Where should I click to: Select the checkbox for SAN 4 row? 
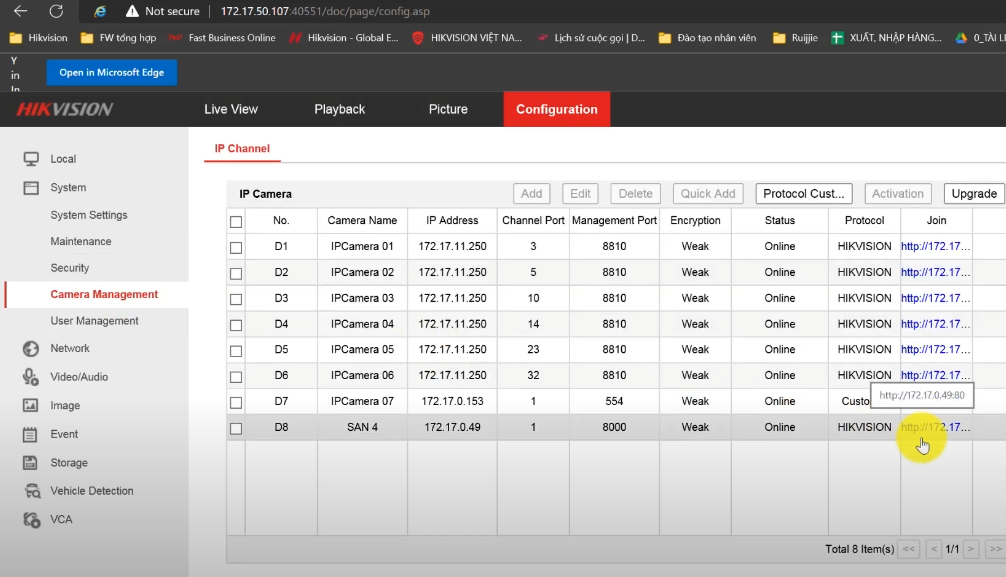[236, 428]
